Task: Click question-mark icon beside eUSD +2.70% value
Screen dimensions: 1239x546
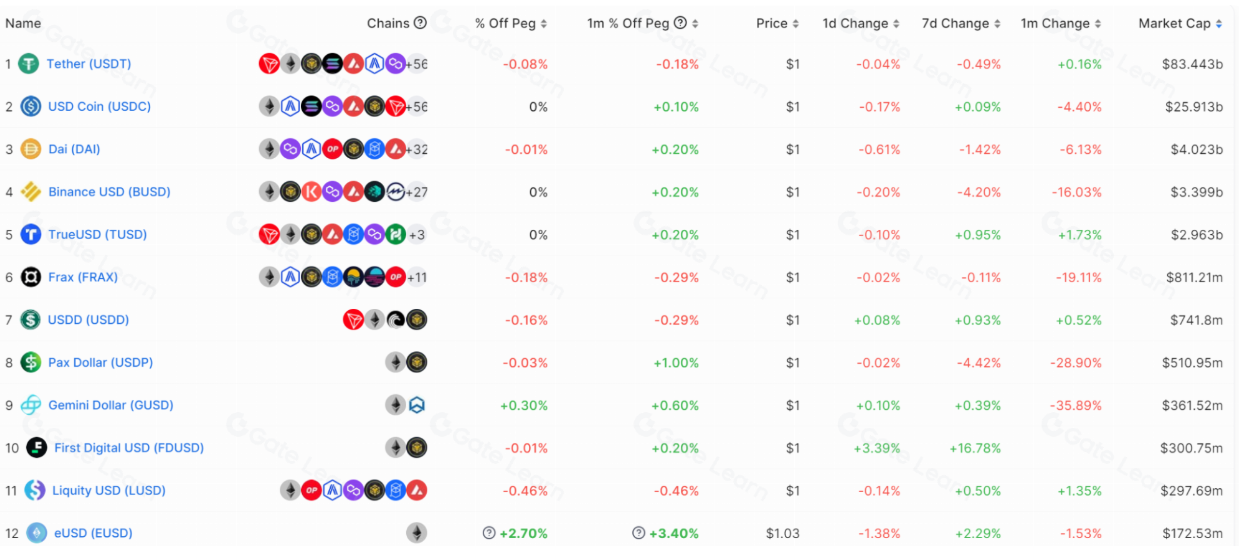Action: pyautogui.click(x=489, y=533)
